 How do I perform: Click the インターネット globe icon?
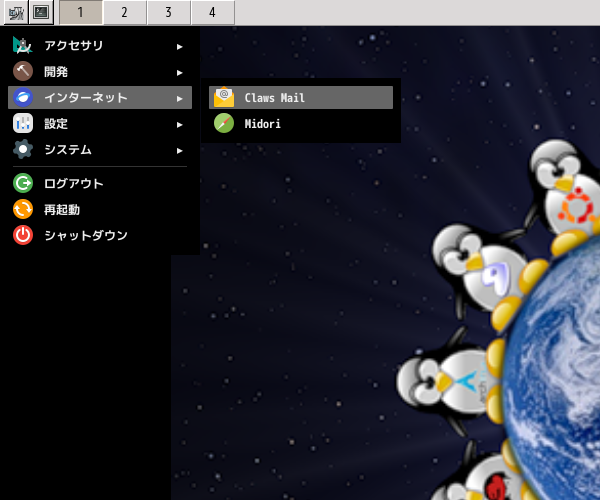23,97
